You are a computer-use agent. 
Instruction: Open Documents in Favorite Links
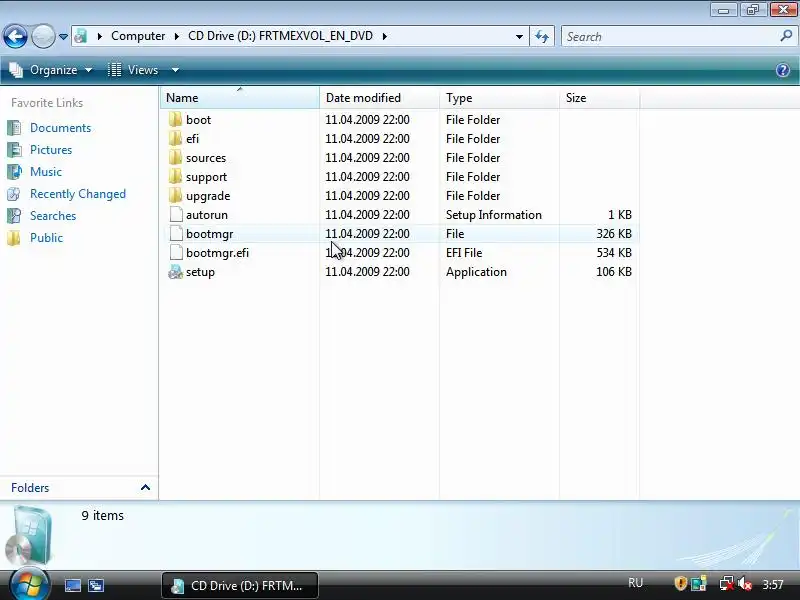click(60, 128)
